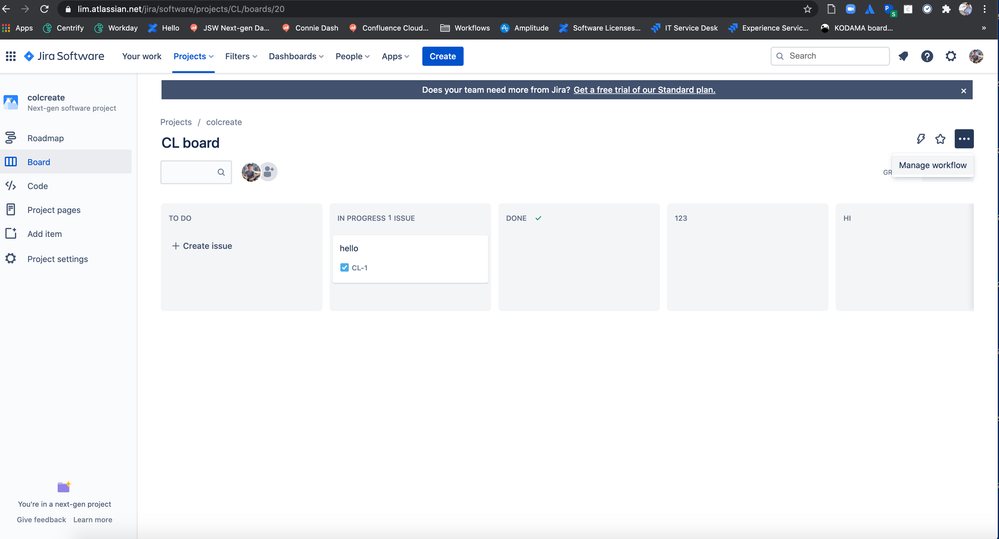The height and width of the screenshot is (539, 999).
Task: Expand the People dropdown
Action: [352, 56]
